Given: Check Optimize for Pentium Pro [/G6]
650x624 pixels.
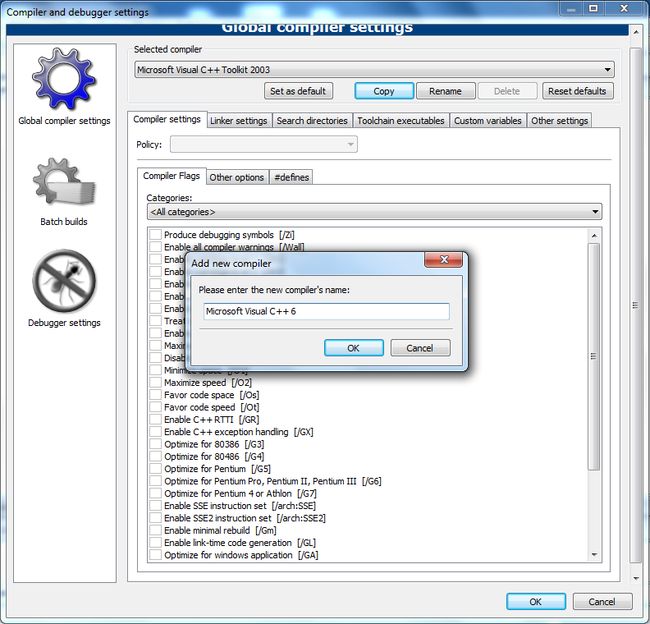Looking at the screenshot, I should tap(155, 481).
